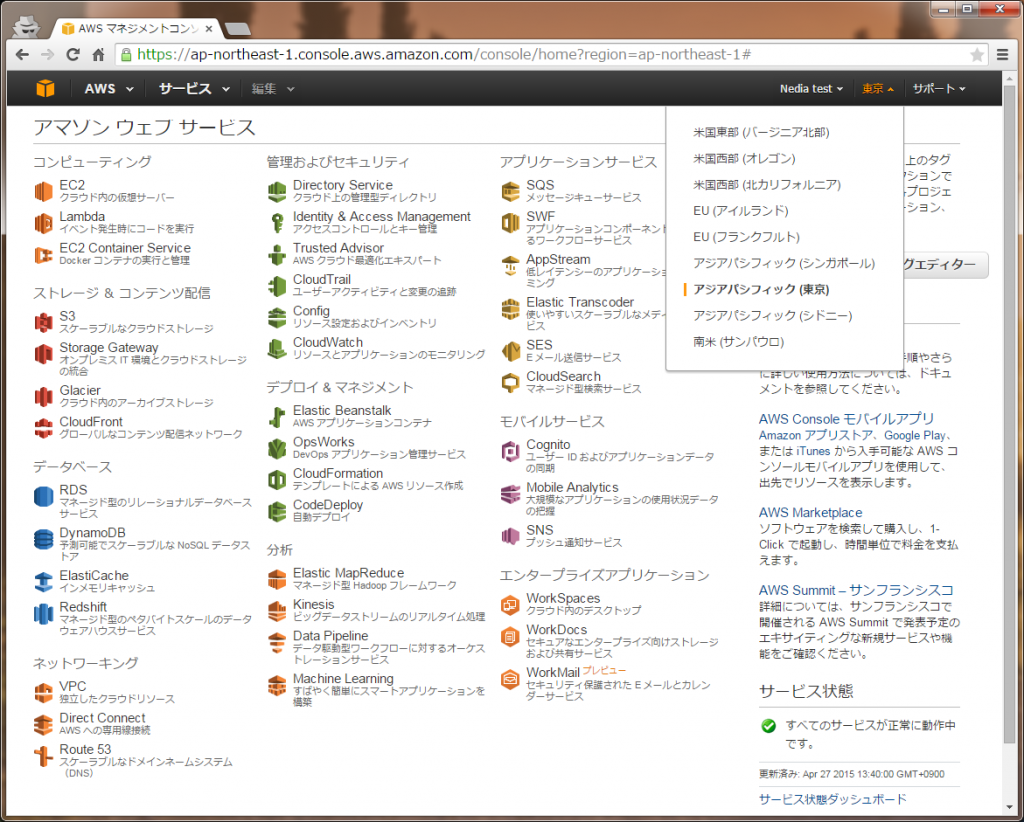Open the AWS dropdown menu

pyautogui.click(x=108, y=89)
